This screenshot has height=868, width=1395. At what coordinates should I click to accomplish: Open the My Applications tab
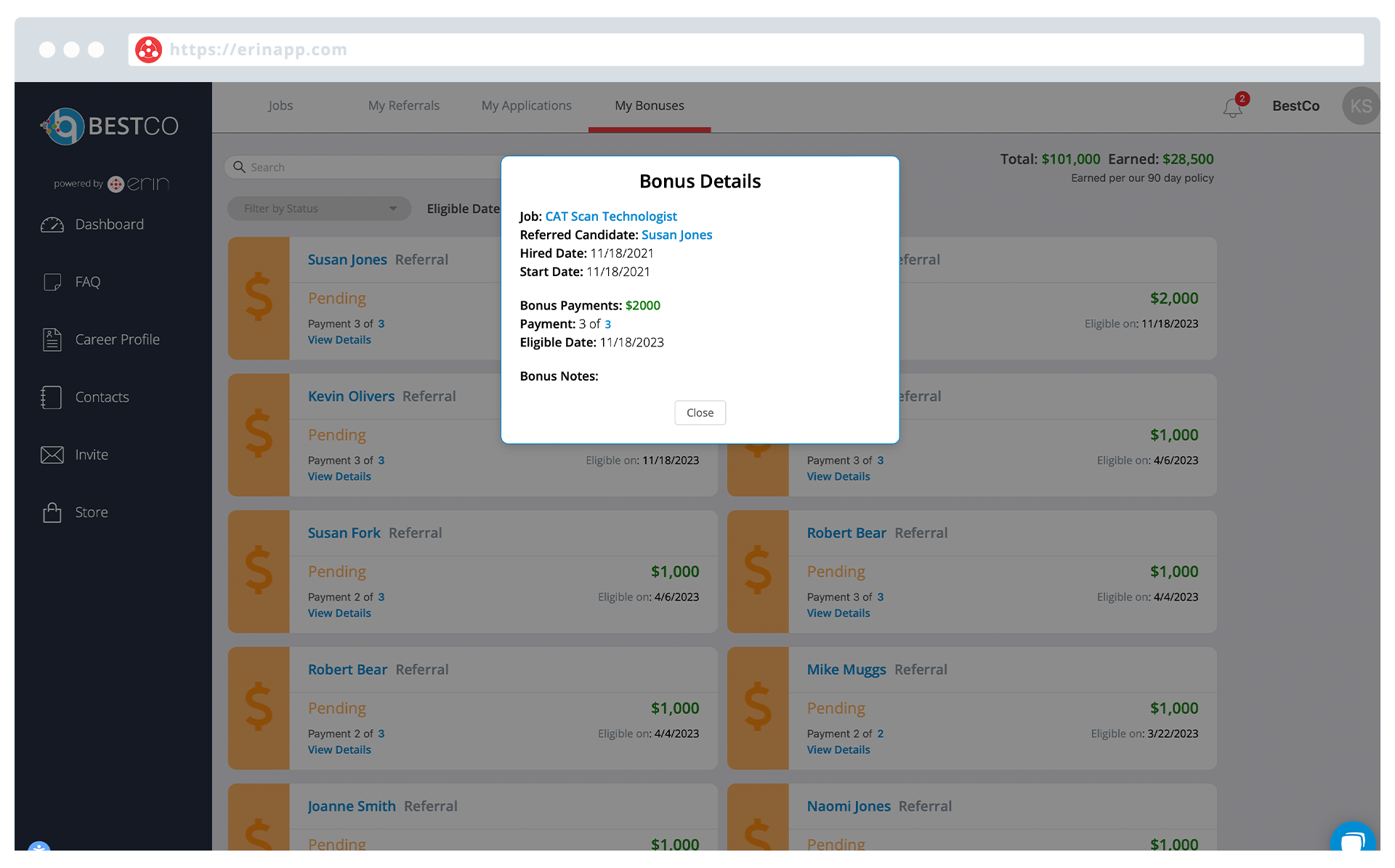click(527, 105)
